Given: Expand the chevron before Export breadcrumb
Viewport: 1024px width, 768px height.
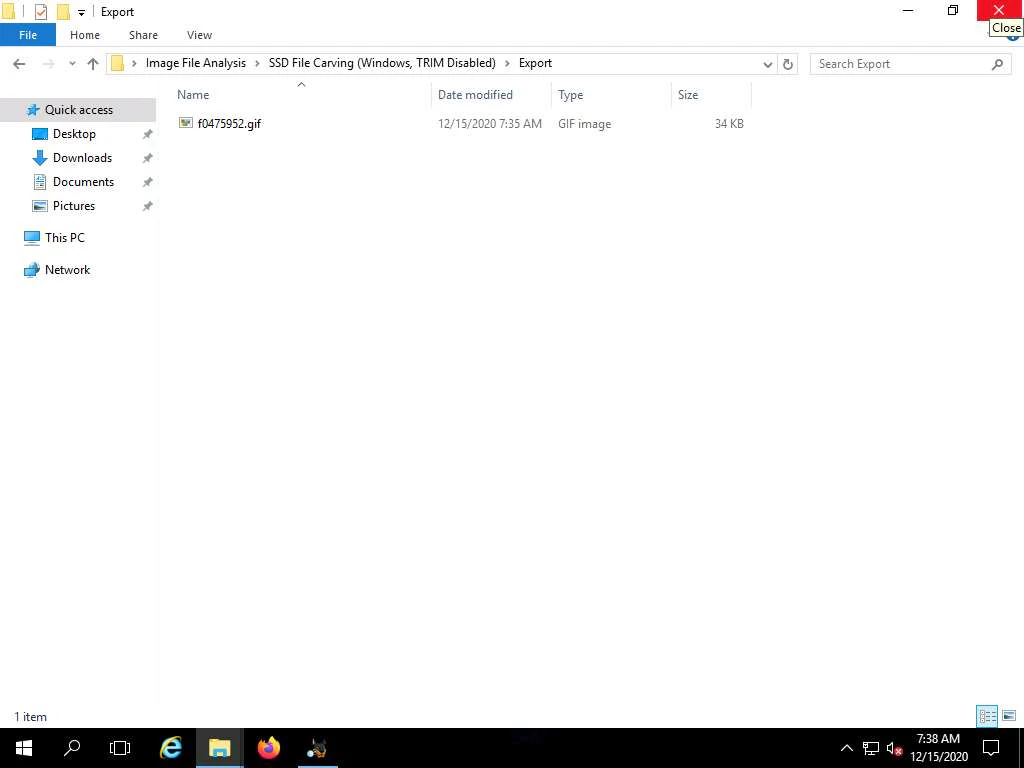Looking at the screenshot, I should [x=507, y=63].
